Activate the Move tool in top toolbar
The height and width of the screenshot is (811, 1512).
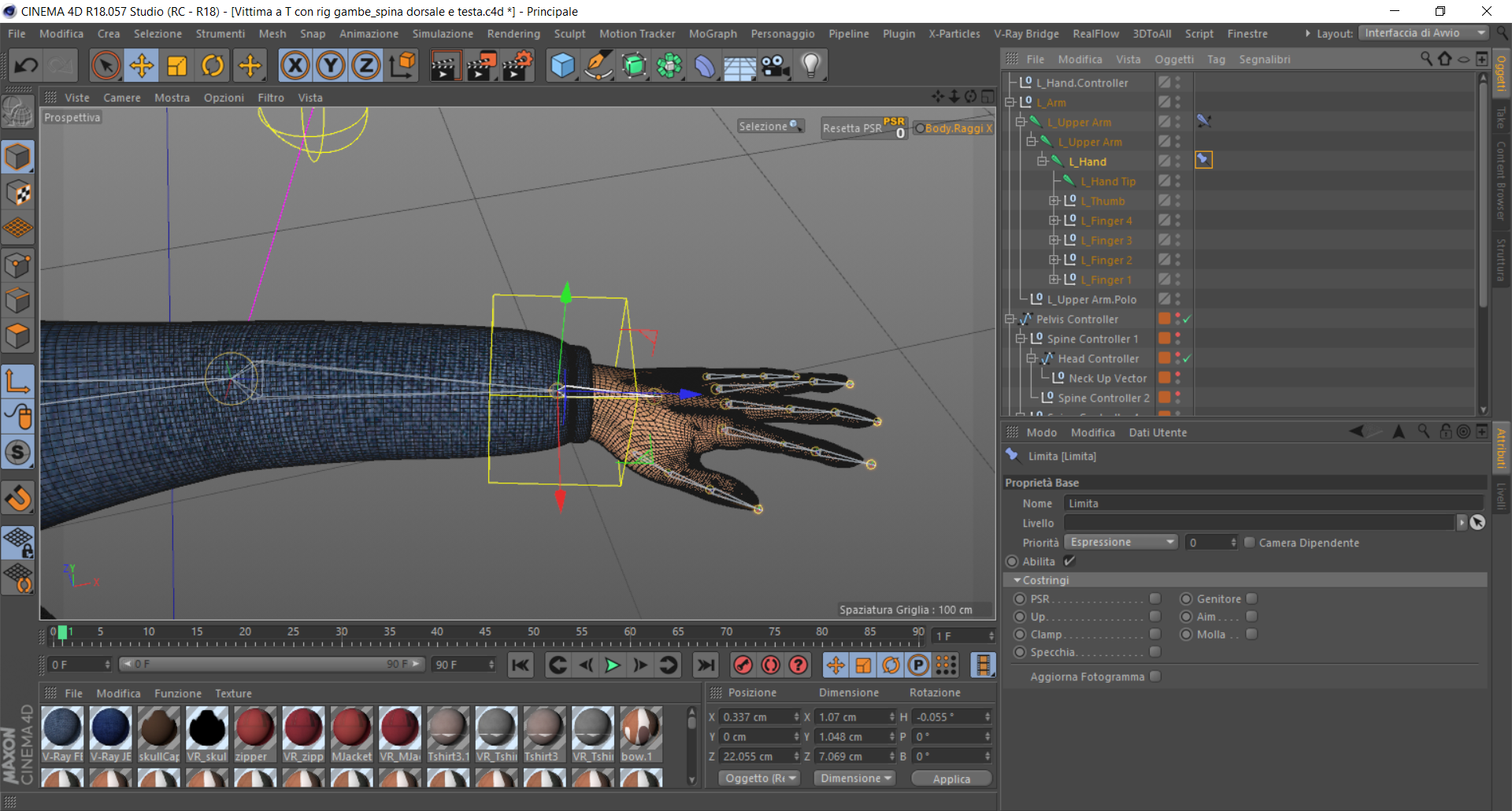pos(142,66)
